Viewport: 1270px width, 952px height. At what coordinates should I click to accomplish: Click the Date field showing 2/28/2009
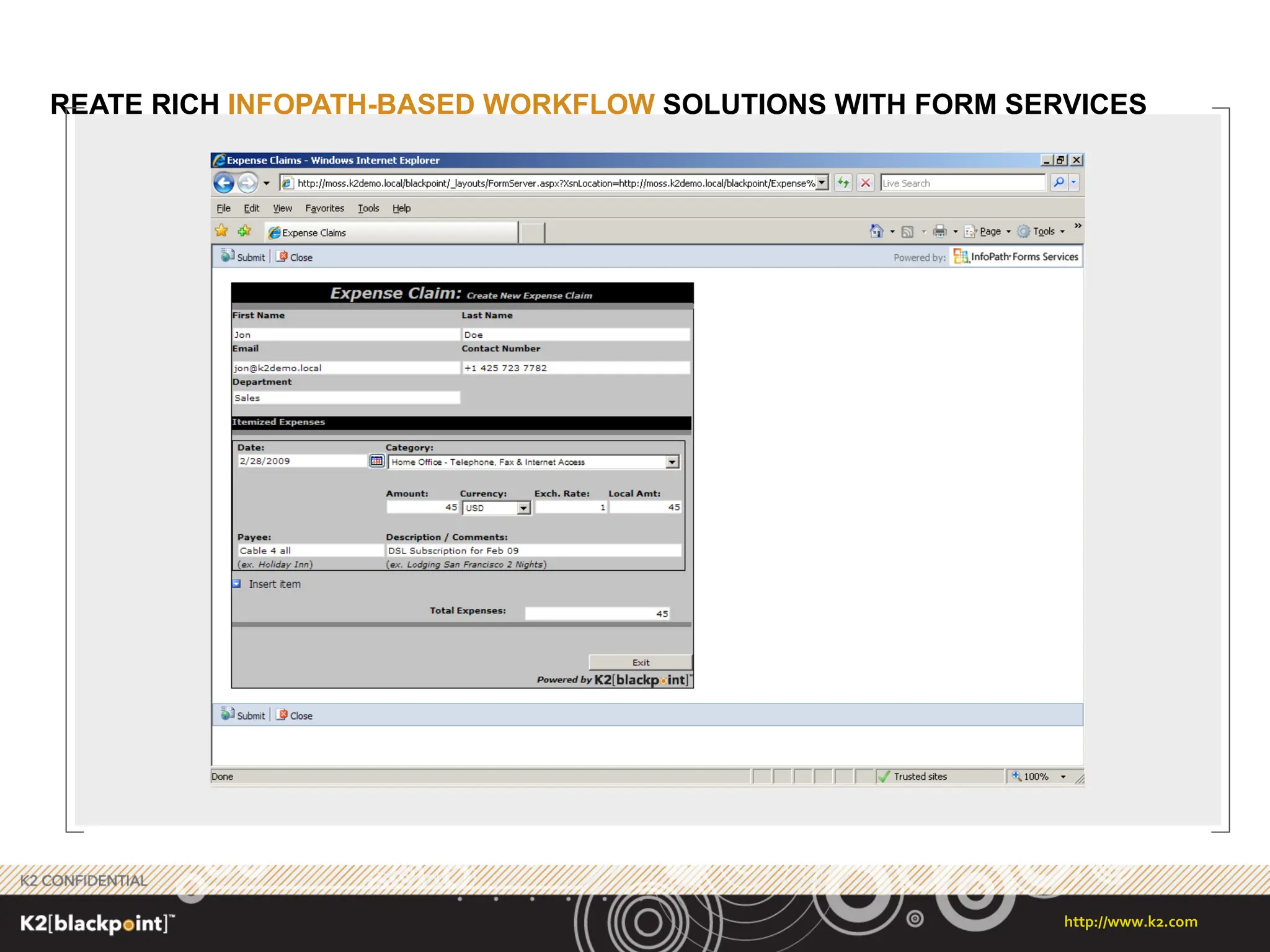303,461
